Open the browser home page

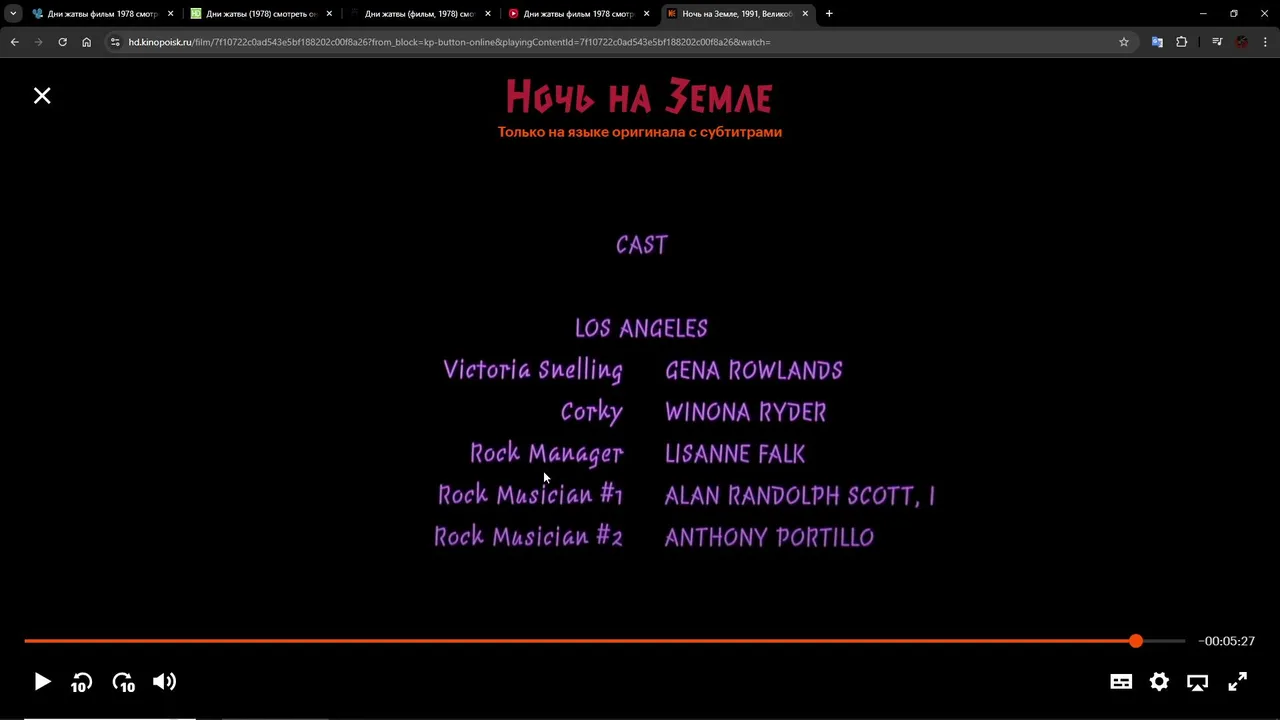coord(86,42)
